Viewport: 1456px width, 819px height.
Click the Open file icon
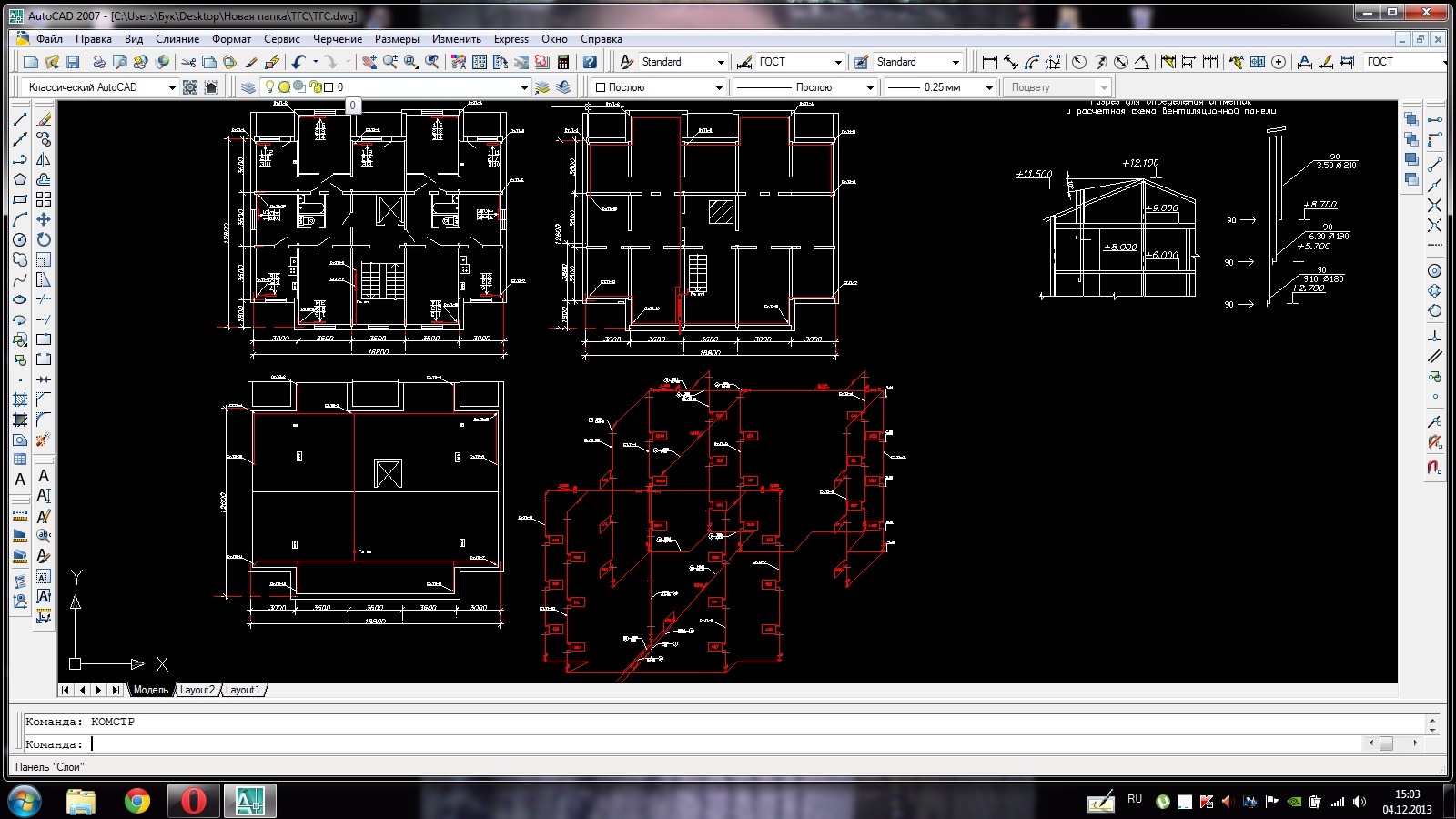[52, 62]
